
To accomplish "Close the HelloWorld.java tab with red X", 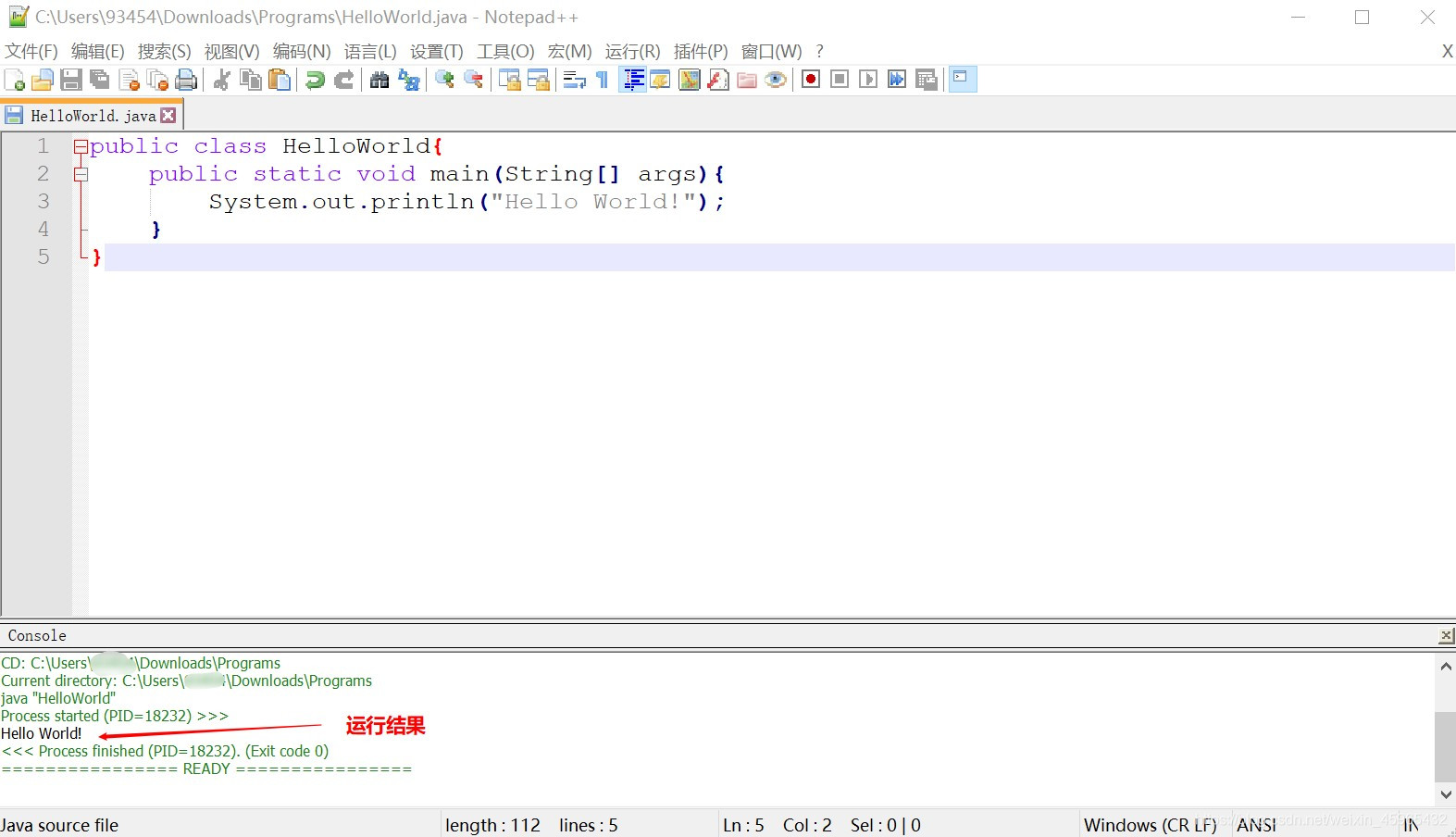I will [168, 116].
